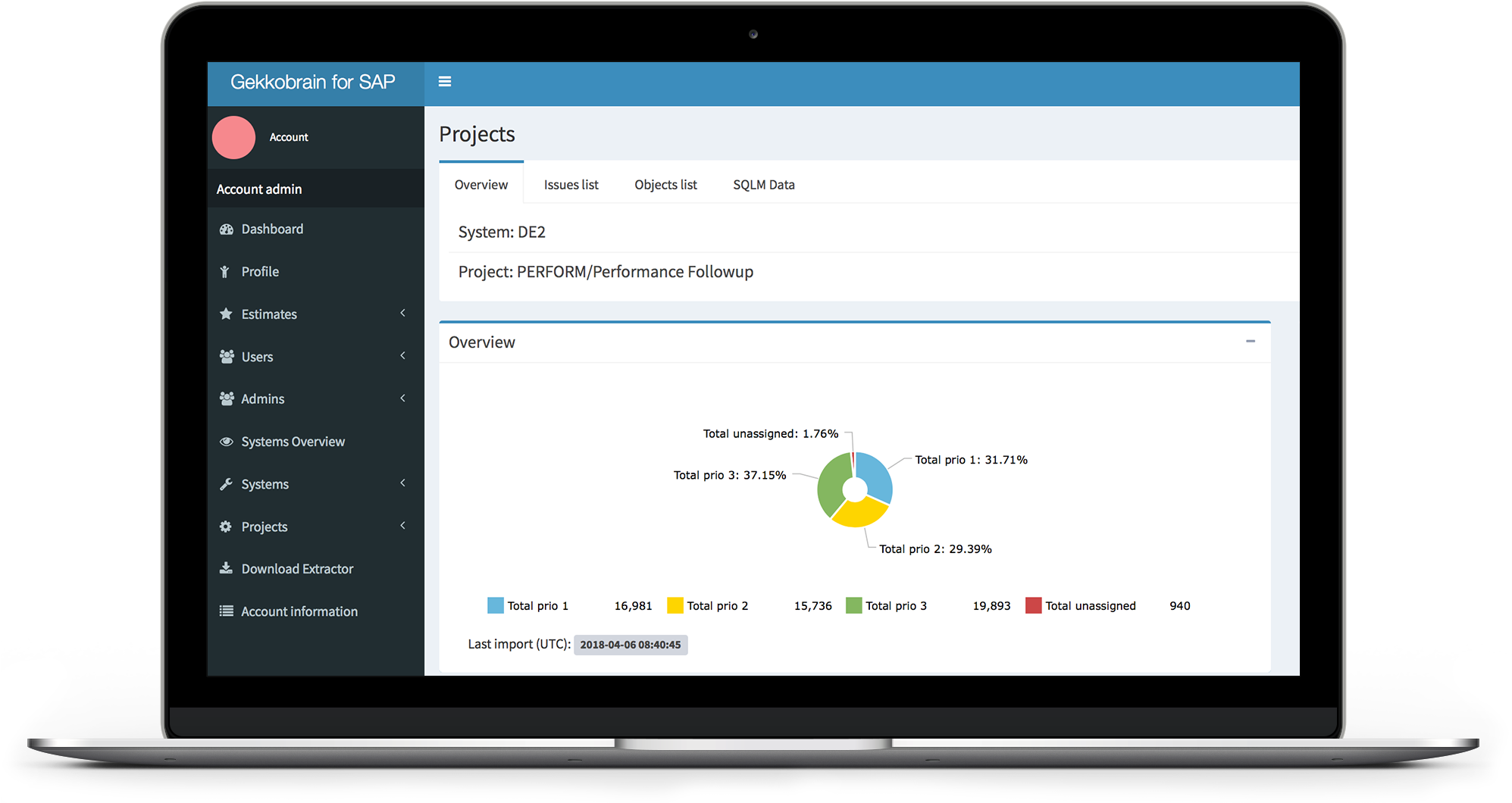Click the Projects gear icon
The width and height of the screenshot is (1512, 803).
click(226, 526)
